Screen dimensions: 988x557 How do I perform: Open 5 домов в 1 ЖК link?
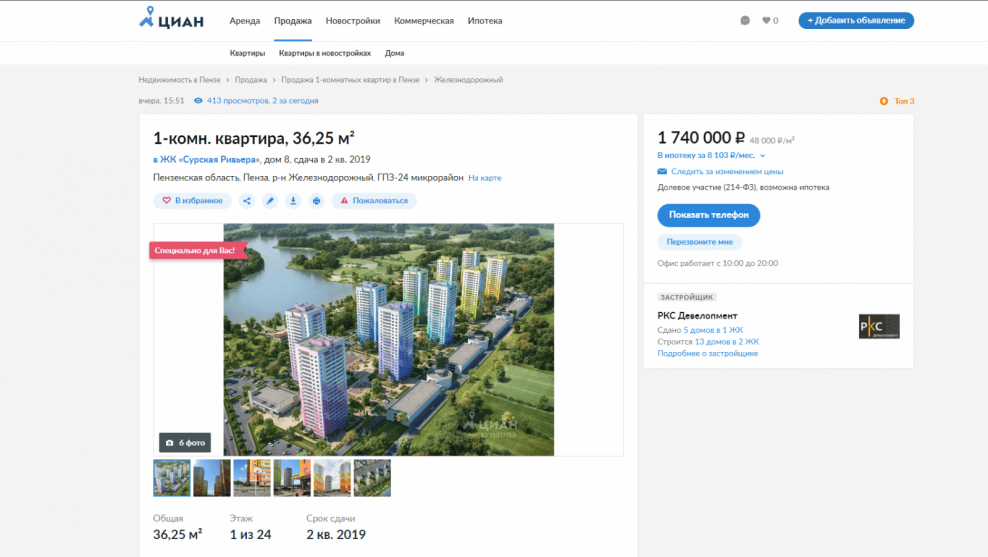(x=713, y=330)
